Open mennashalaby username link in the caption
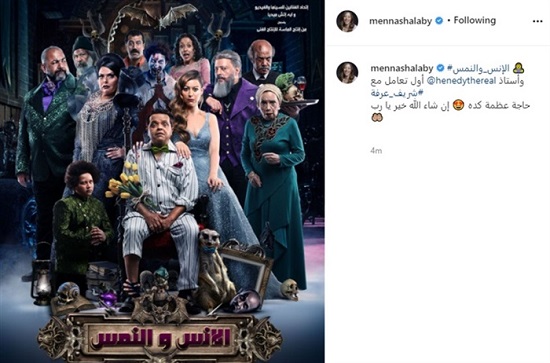550x363 pixels. click(402, 68)
